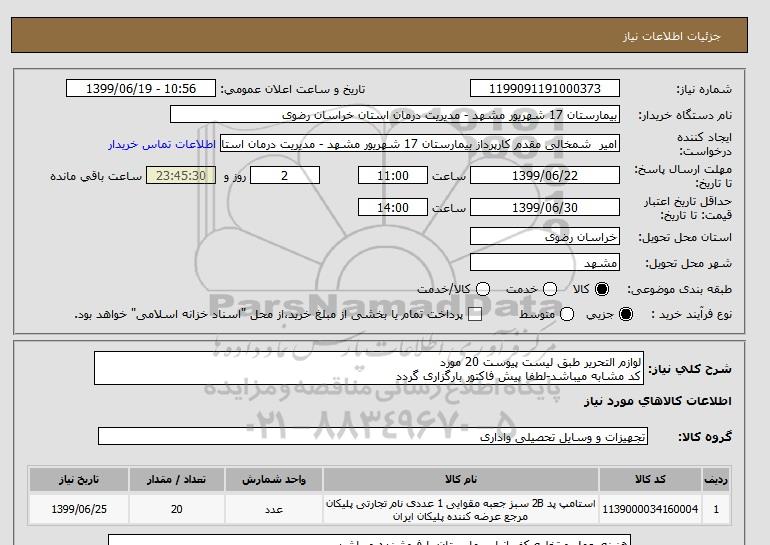Click the استامپ پد 2B product name cell
This screenshot has width=770, height=545.
pos(461,510)
